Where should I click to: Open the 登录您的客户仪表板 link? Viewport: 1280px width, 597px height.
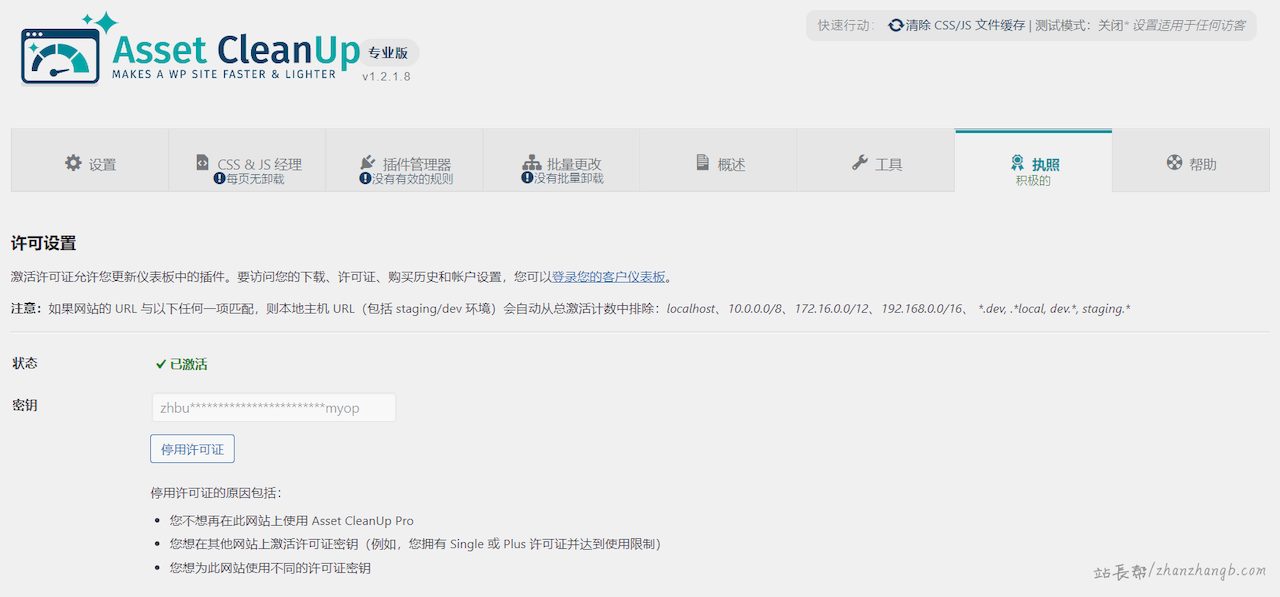tap(608, 277)
